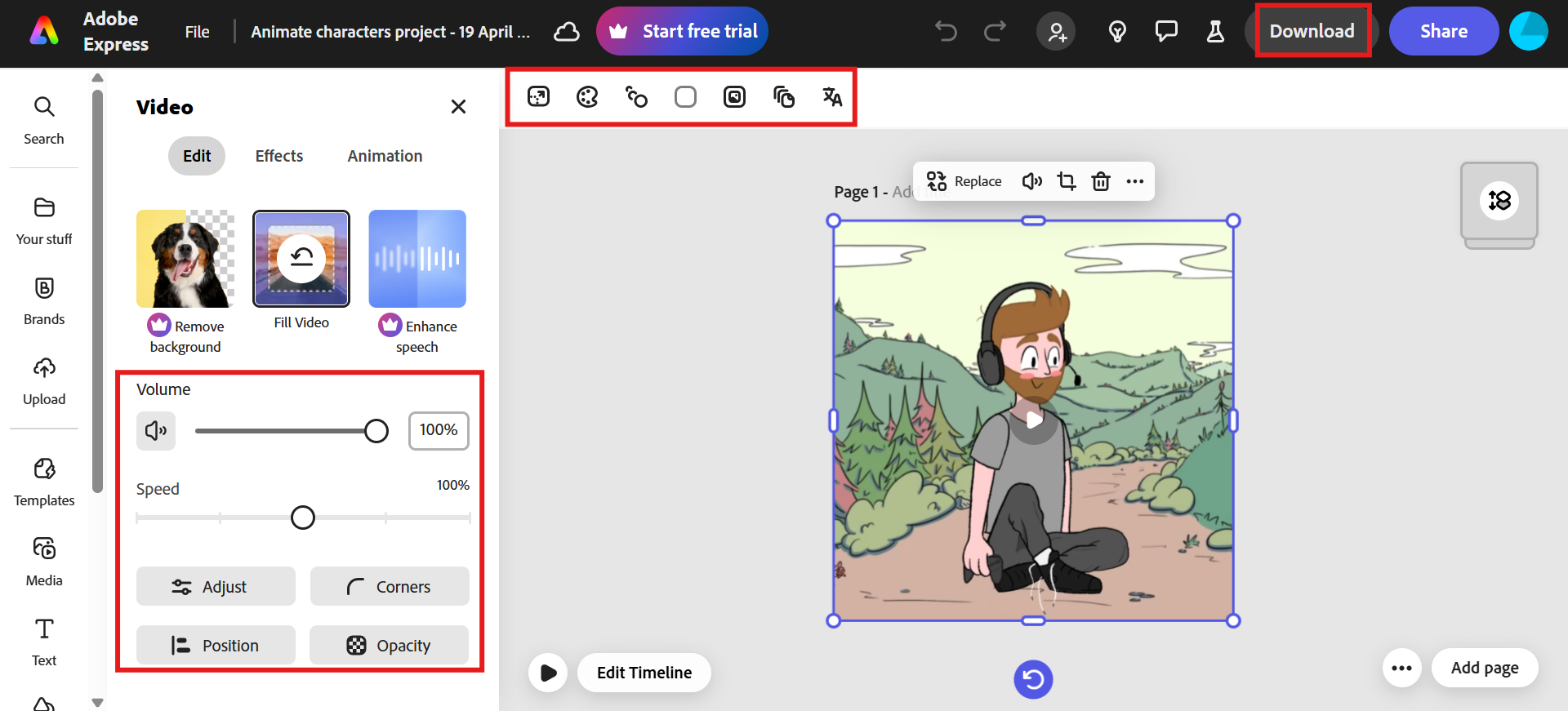Click the Speed slider handle

click(303, 518)
